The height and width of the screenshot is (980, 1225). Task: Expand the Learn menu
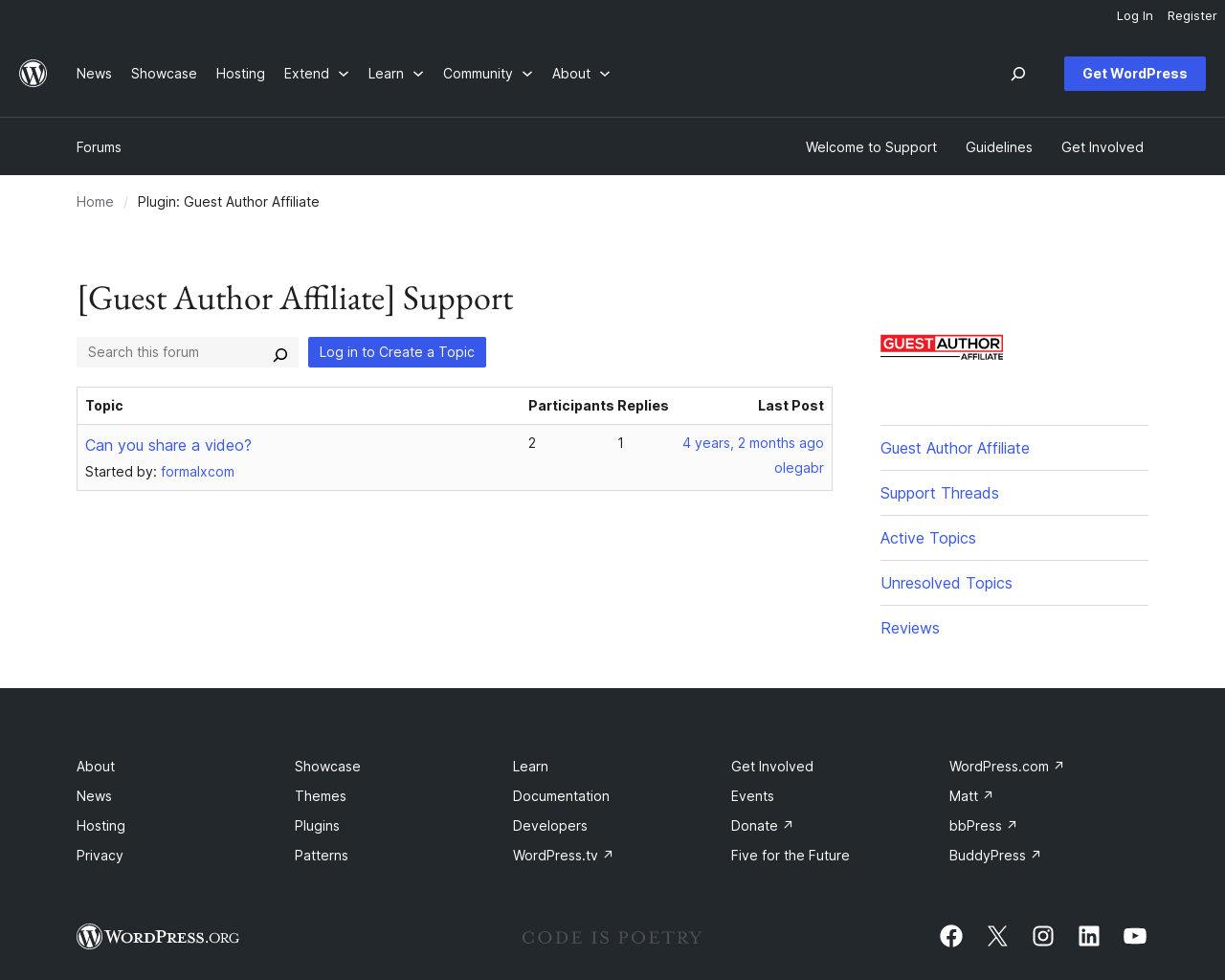click(x=395, y=74)
